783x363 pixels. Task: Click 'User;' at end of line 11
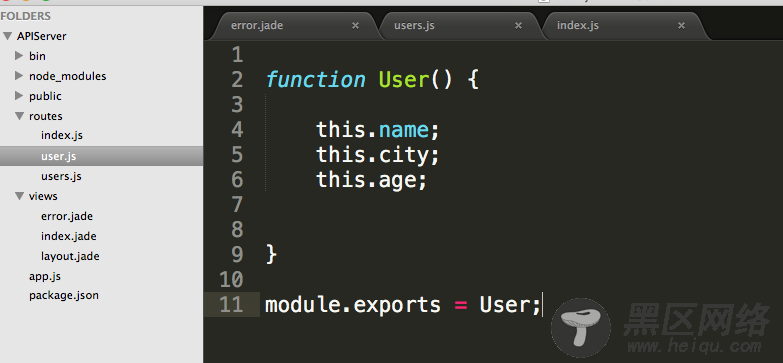[x=510, y=305]
